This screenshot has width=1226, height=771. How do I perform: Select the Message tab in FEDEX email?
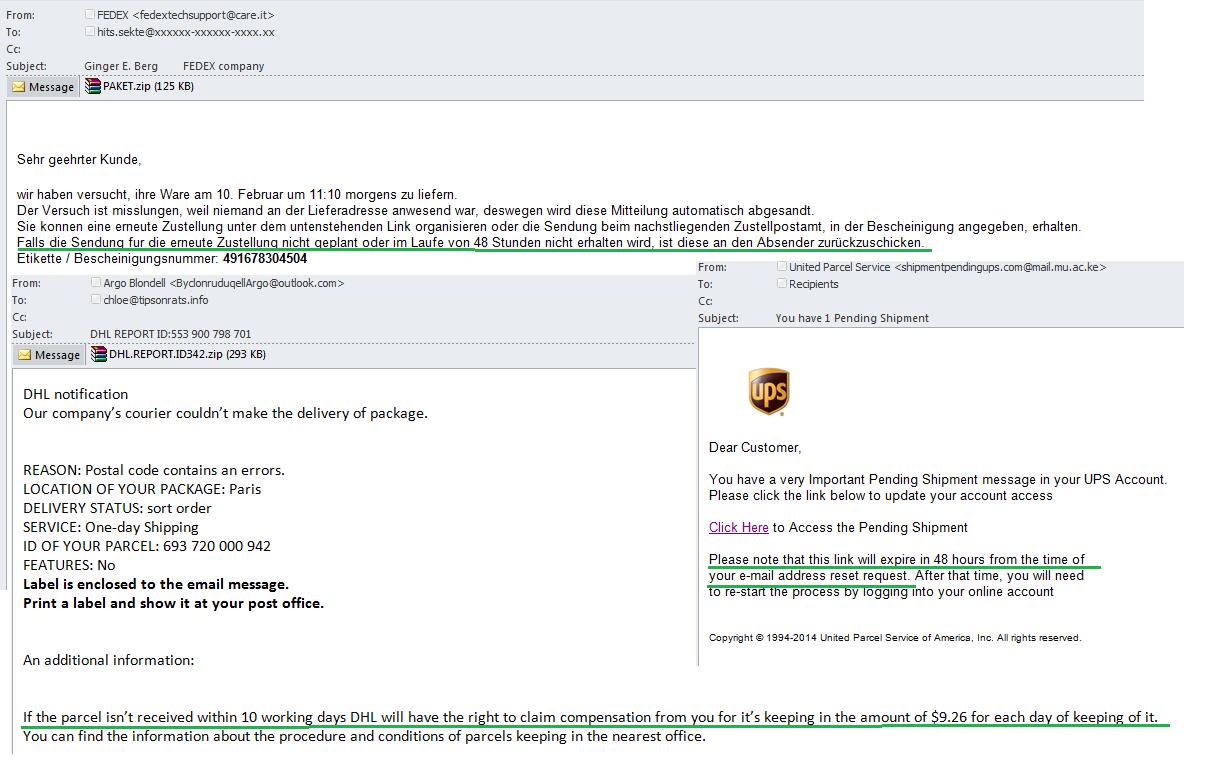pos(42,87)
